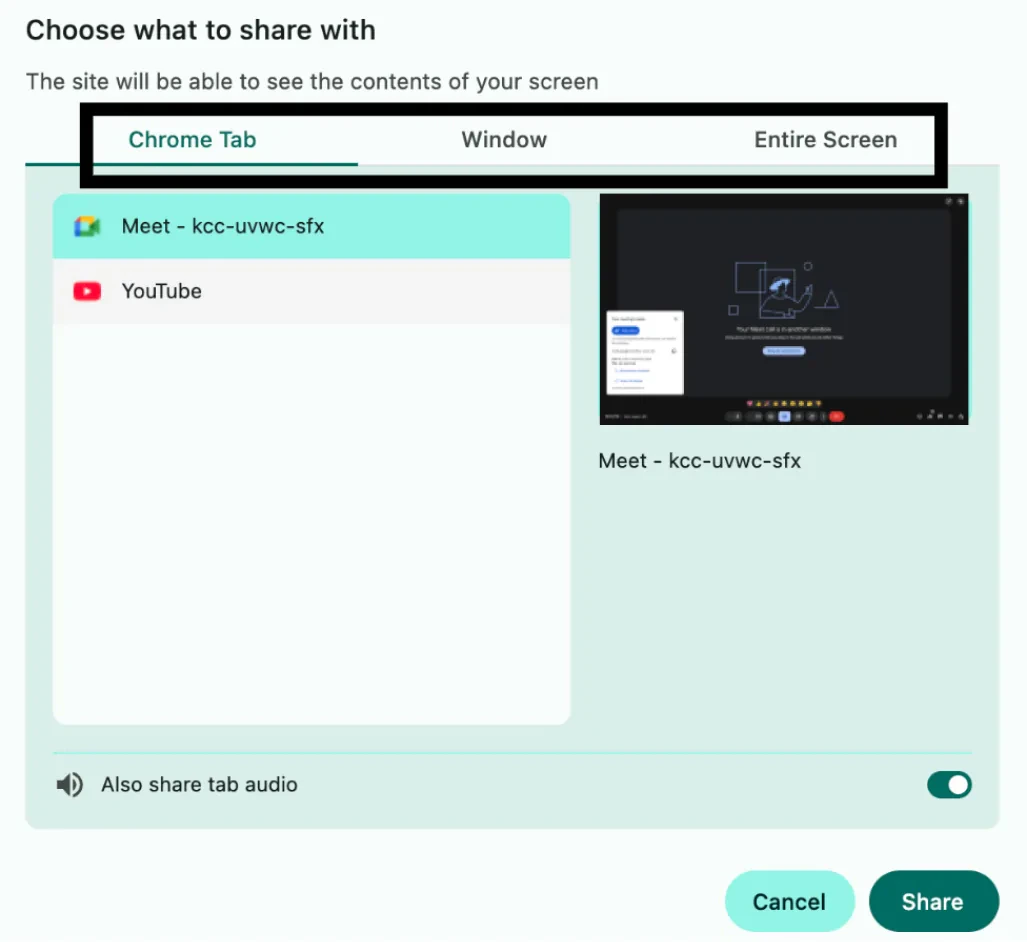The image size is (1027, 942).
Task: Click the close X on the preview's white popup
Action: click(x=676, y=318)
